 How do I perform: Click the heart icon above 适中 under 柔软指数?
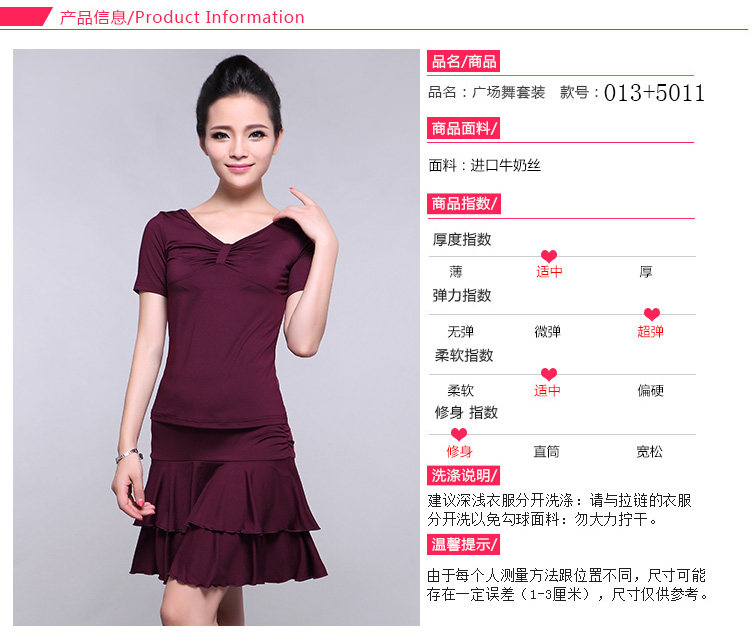pos(549,374)
